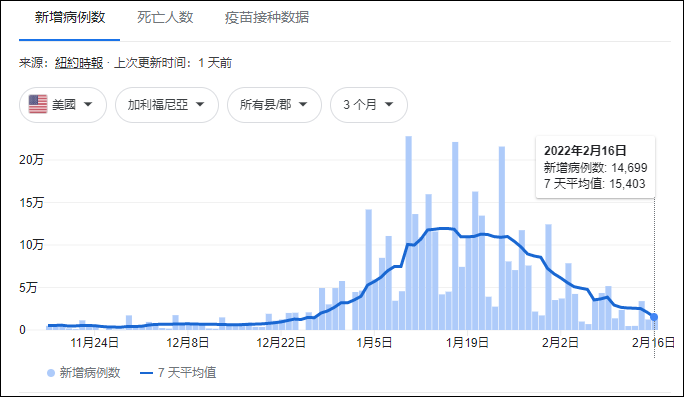The width and height of the screenshot is (684, 397).
Task: Click the US flag icon
Action: 38,104
